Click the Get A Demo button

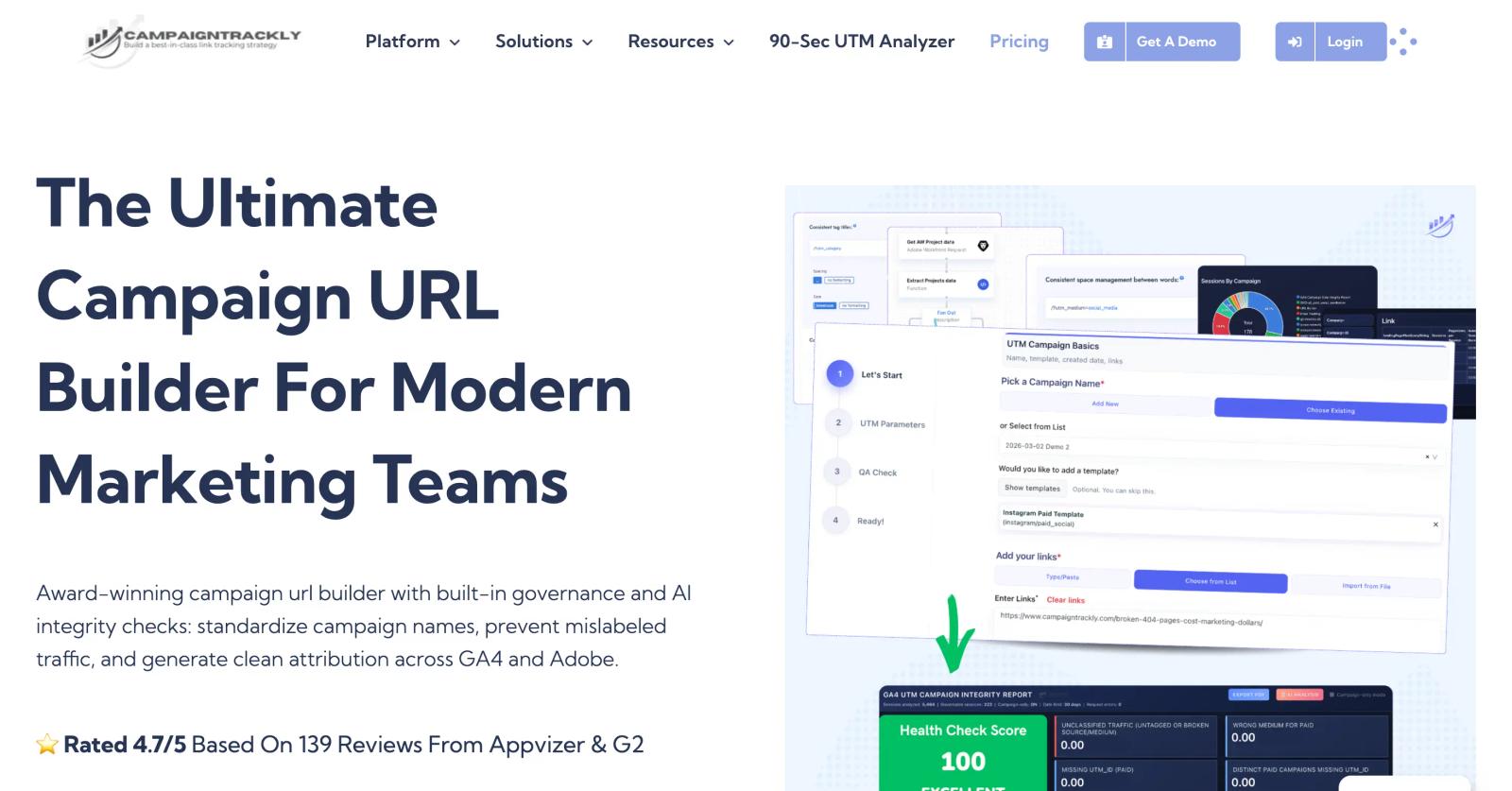1161,42
